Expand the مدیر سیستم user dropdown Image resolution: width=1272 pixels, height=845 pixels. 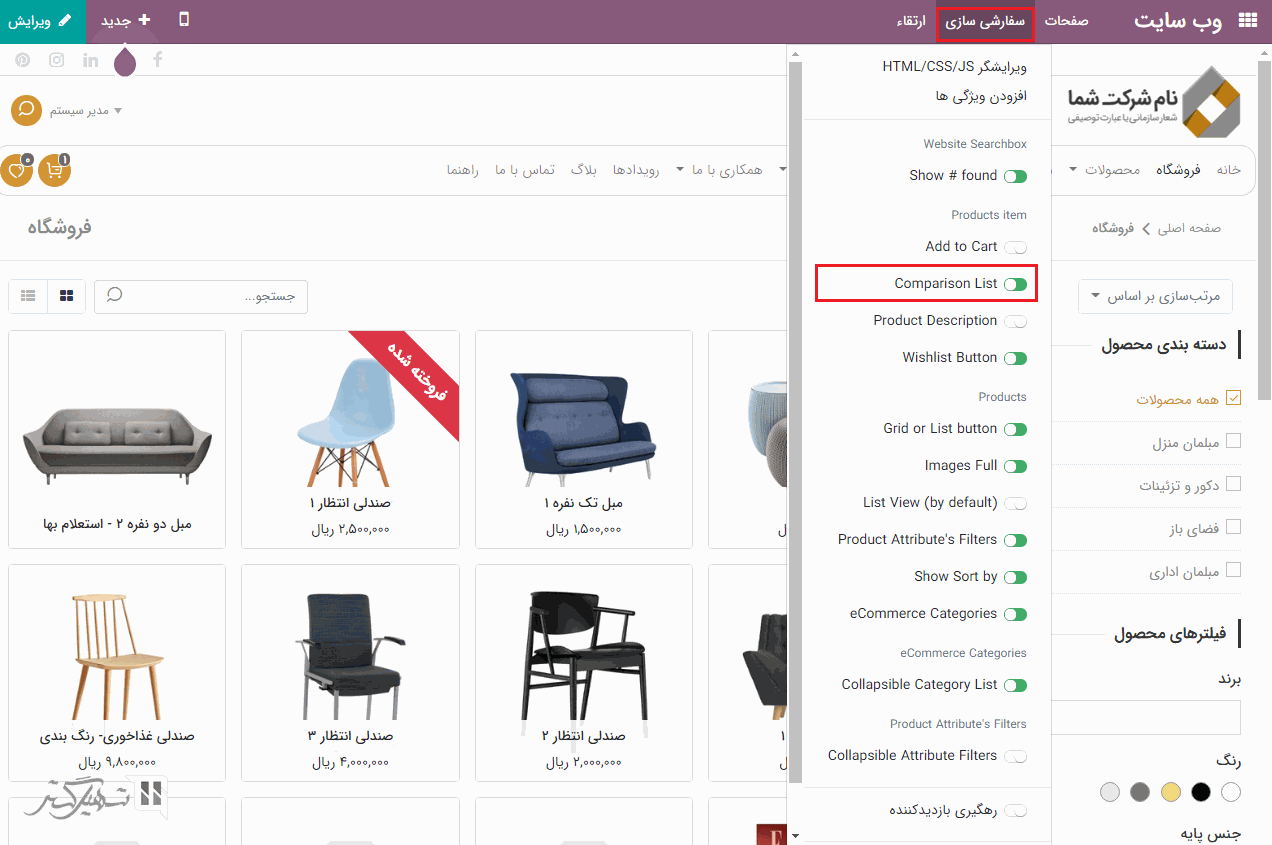pos(86,111)
